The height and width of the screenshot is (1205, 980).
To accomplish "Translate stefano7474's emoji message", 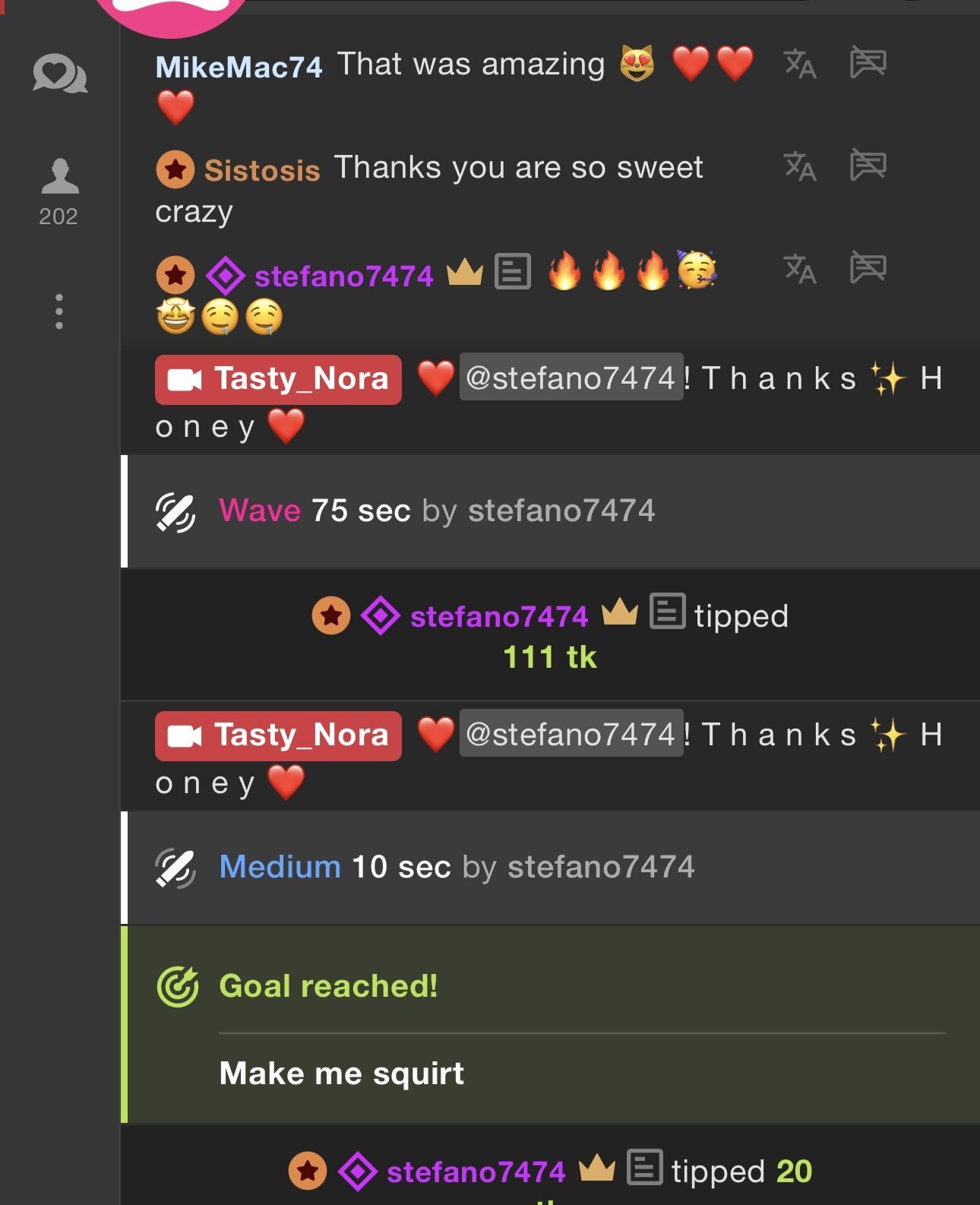I will (x=800, y=268).
